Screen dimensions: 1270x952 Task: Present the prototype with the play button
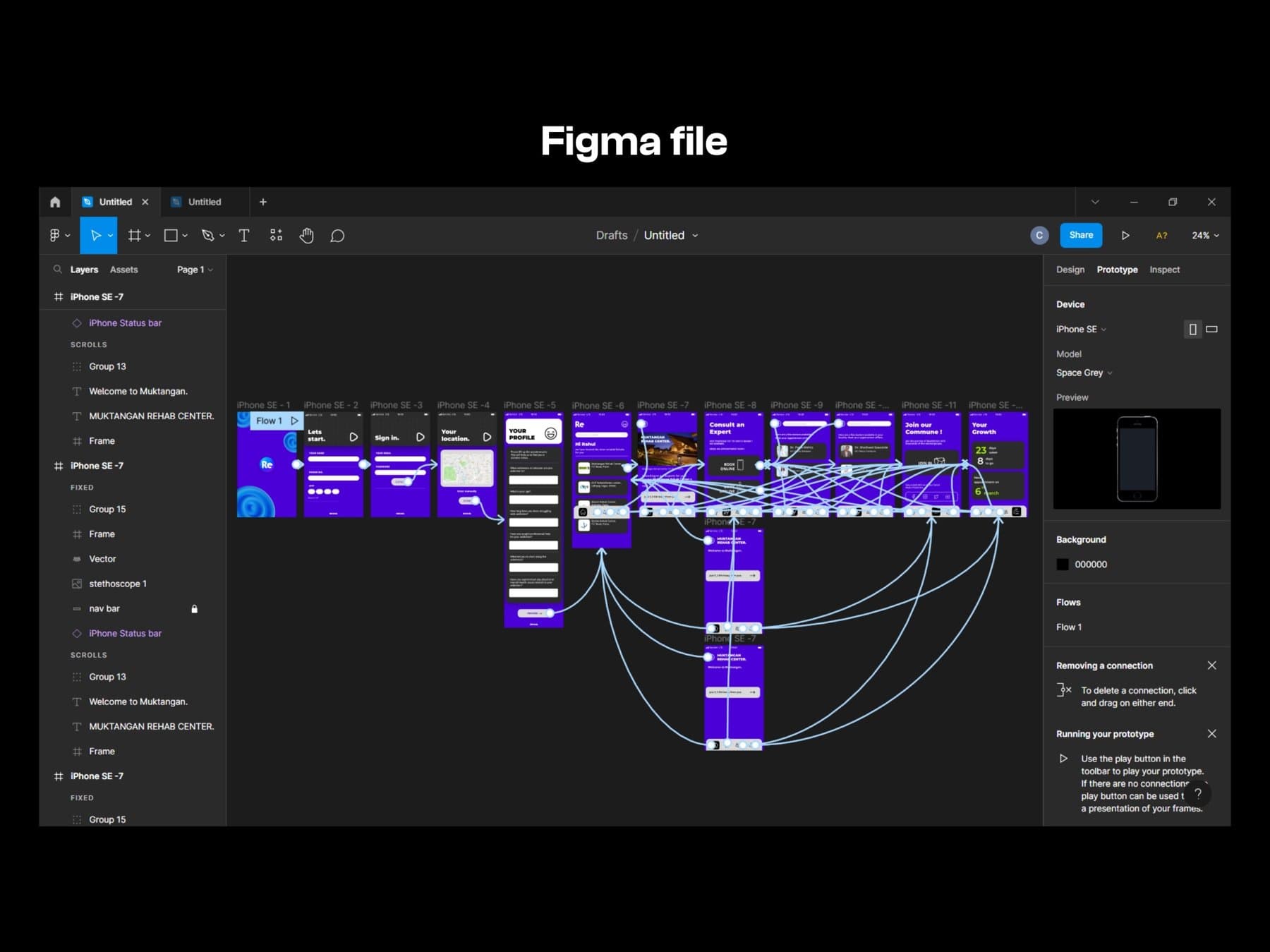click(1125, 236)
